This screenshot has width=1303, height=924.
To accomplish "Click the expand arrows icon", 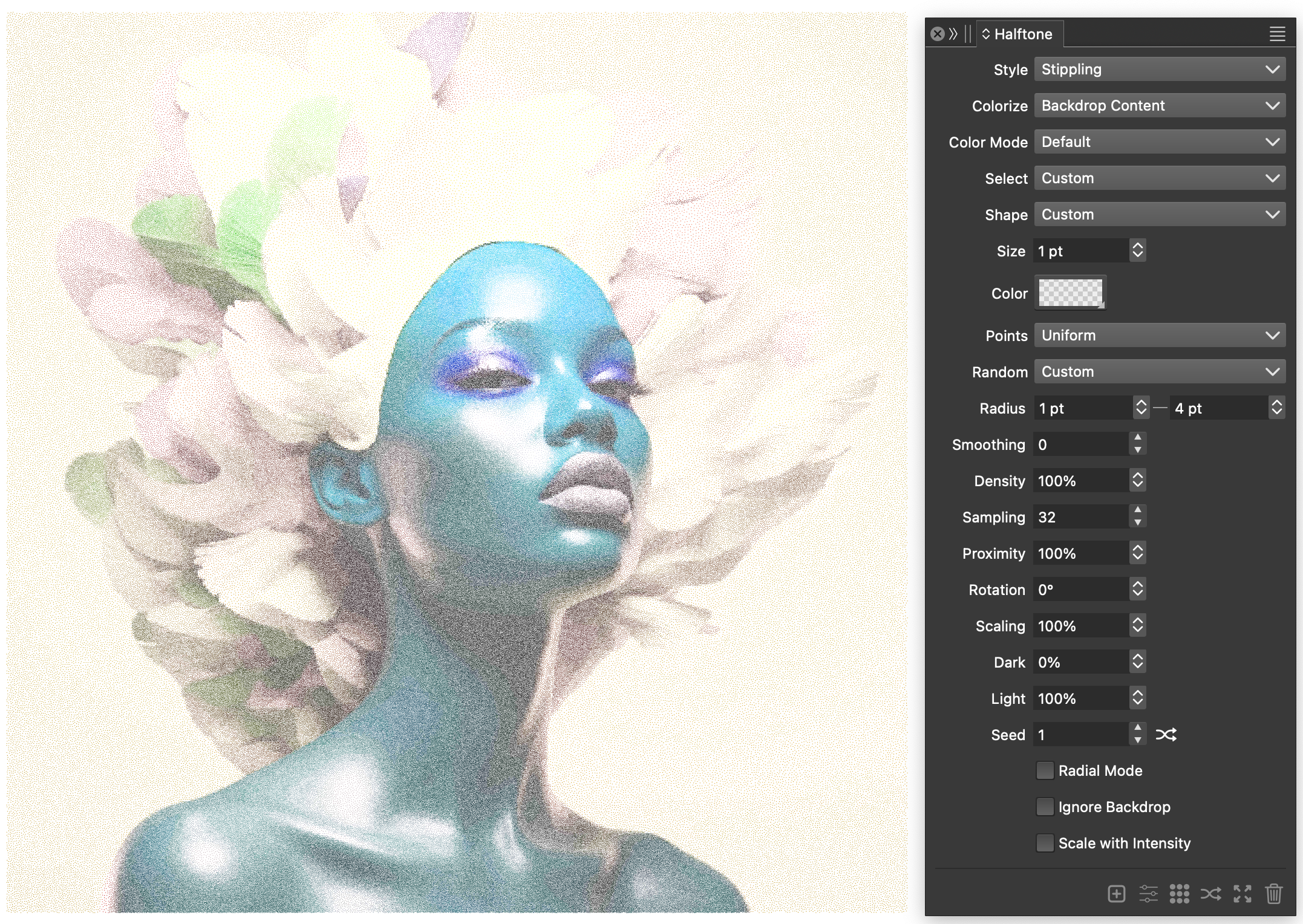I will (1242, 893).
